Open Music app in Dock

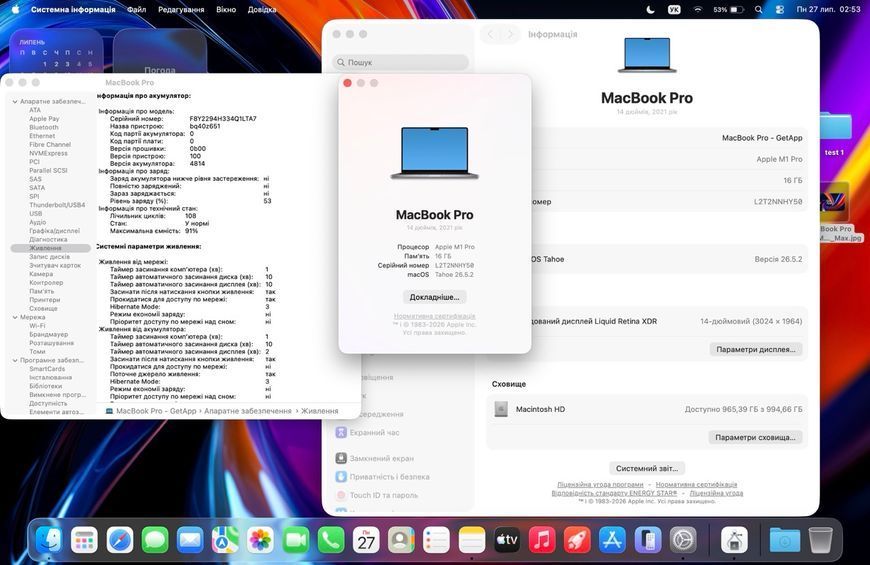542,539
